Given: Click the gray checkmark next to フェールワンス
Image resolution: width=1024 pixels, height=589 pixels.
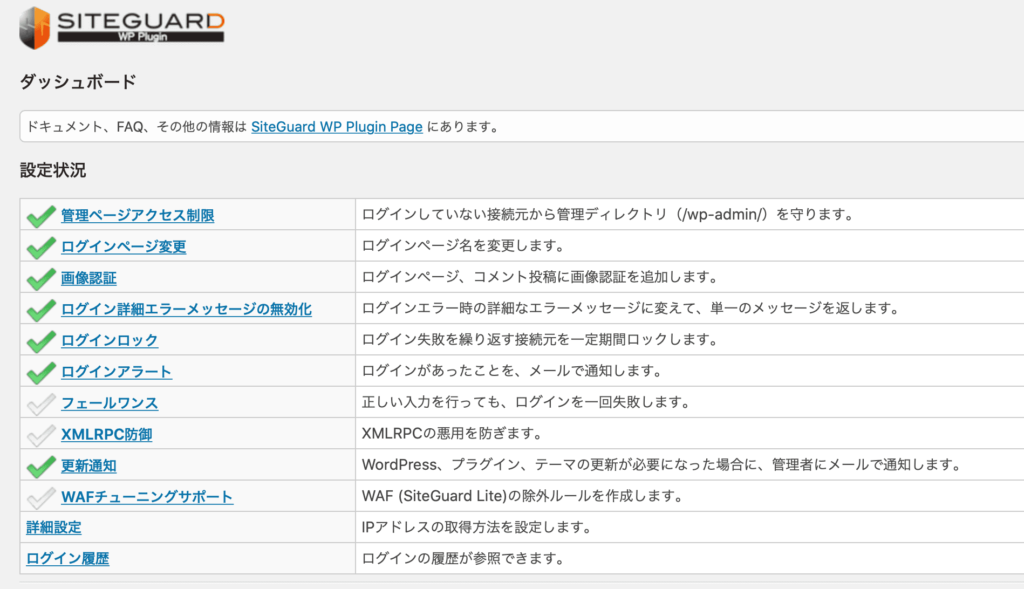Looking at the screenshot, I should 41,403.
